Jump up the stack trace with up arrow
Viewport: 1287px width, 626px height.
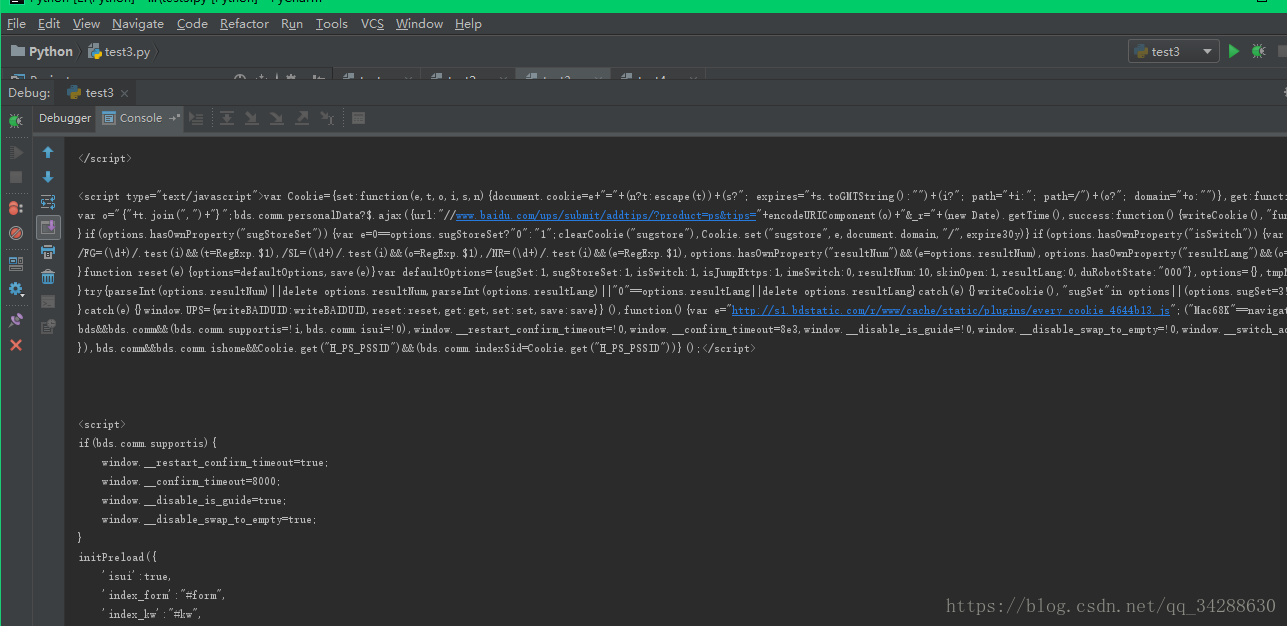(x=48, y=153)
